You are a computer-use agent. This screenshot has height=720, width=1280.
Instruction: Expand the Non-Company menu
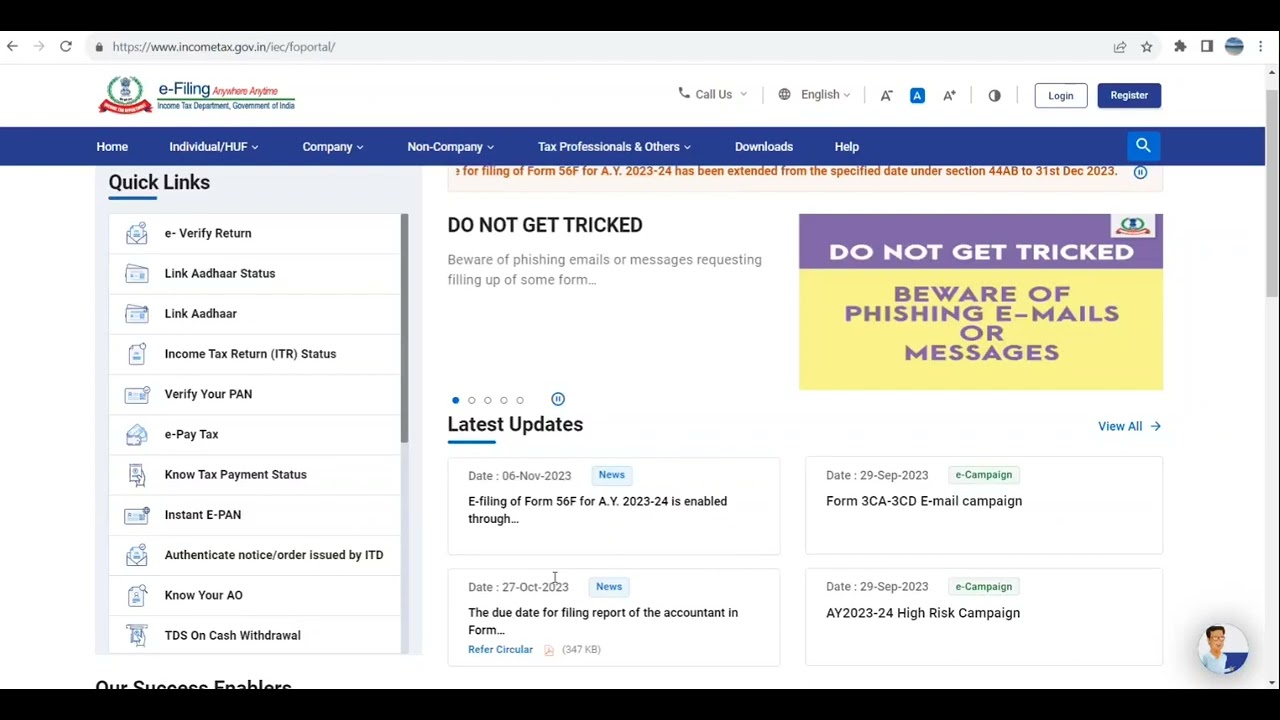click(x=451, y=147)
